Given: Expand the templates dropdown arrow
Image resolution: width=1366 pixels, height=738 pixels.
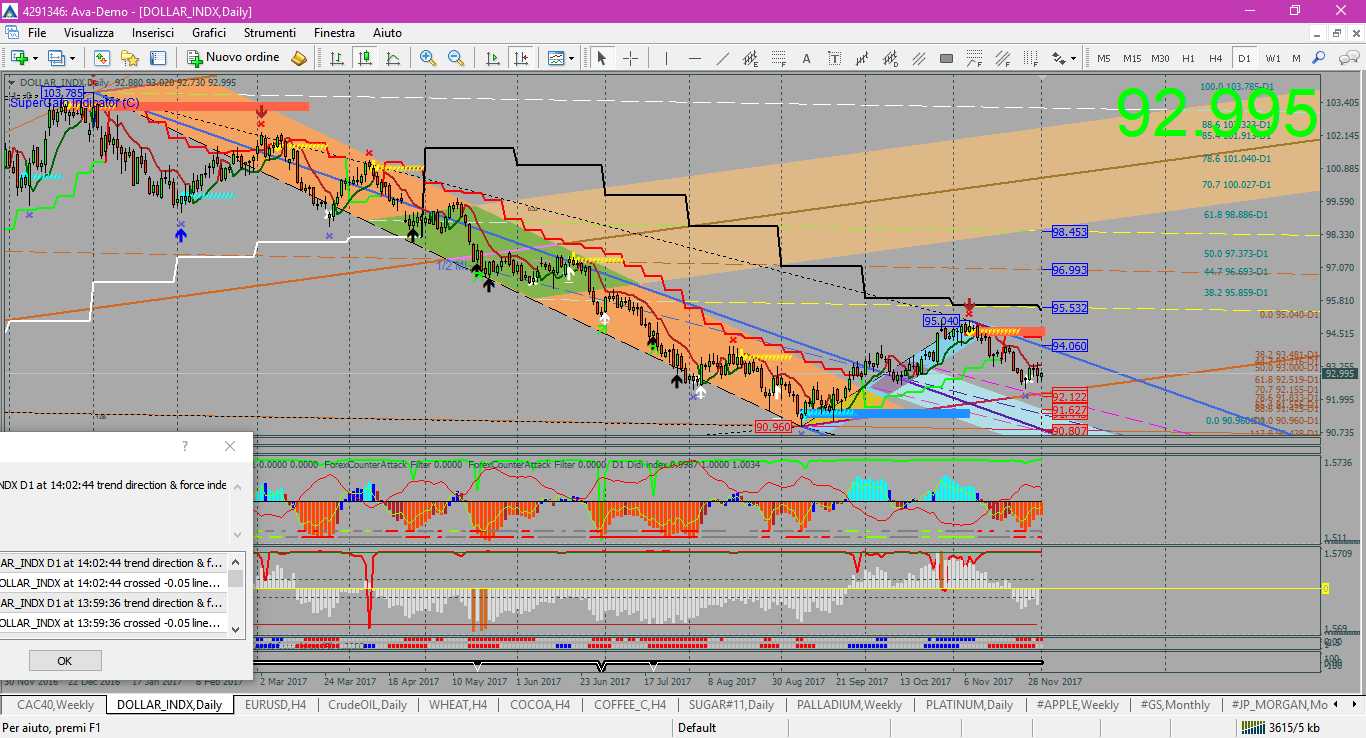Looking at the screenshot, I should click(x=572, y=58).
